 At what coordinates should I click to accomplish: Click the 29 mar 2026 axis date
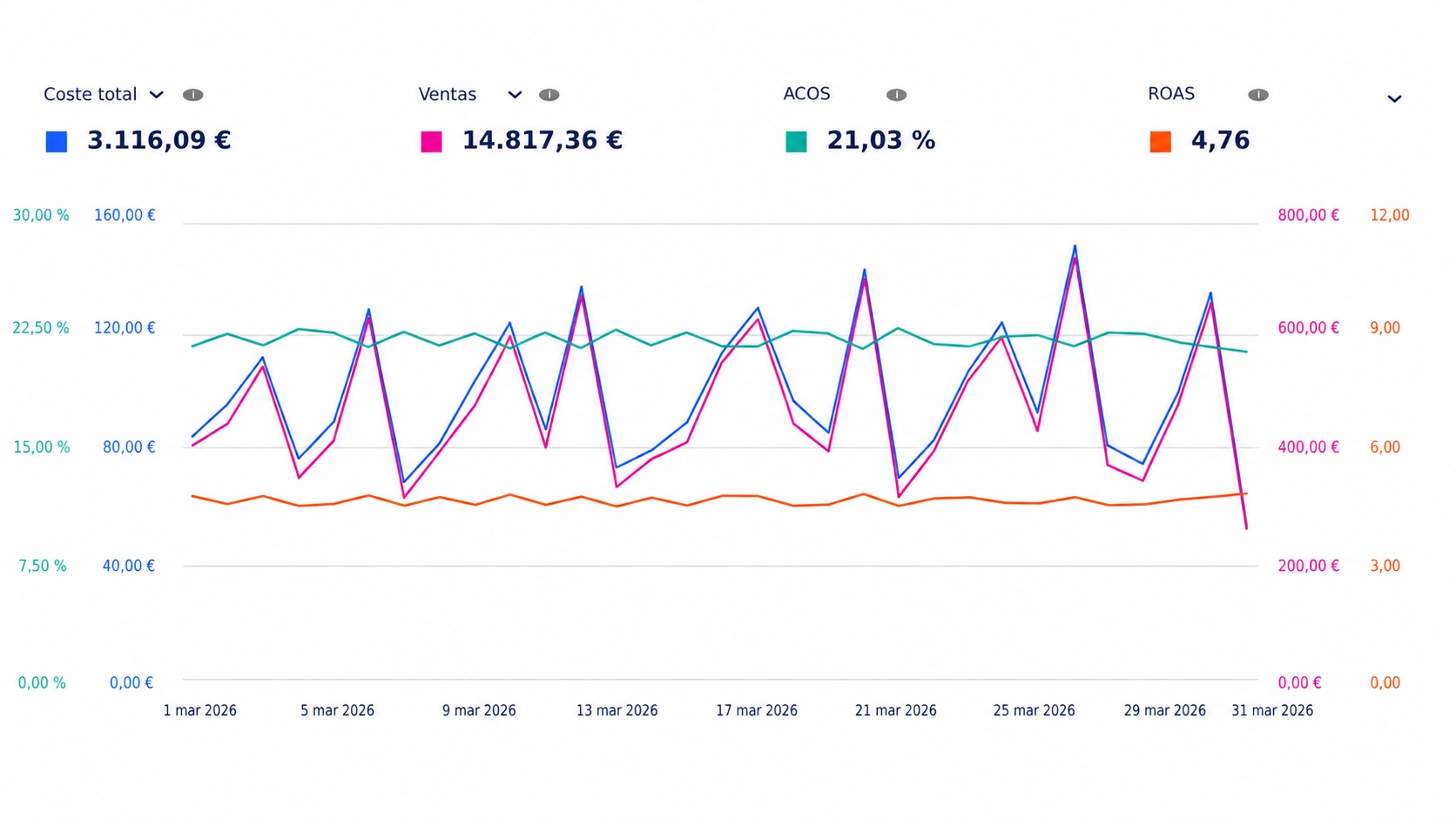(x=1164, y=710)
